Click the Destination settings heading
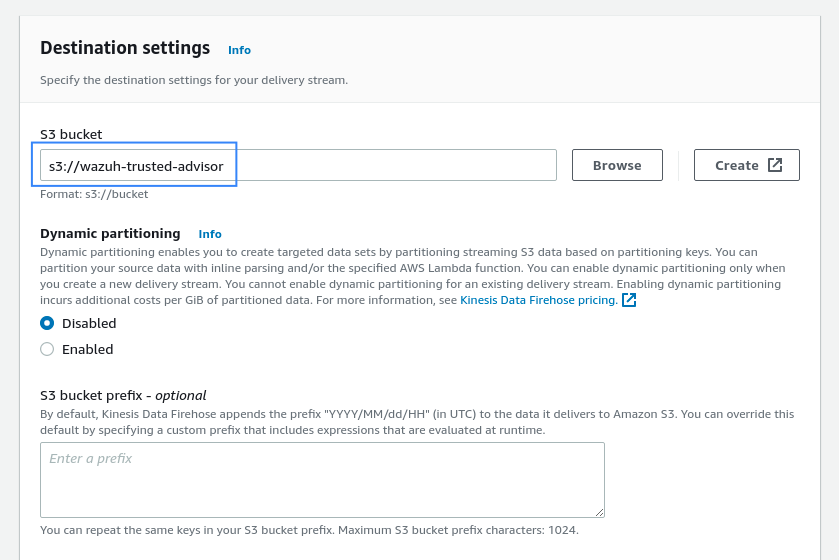 (125, 48)
